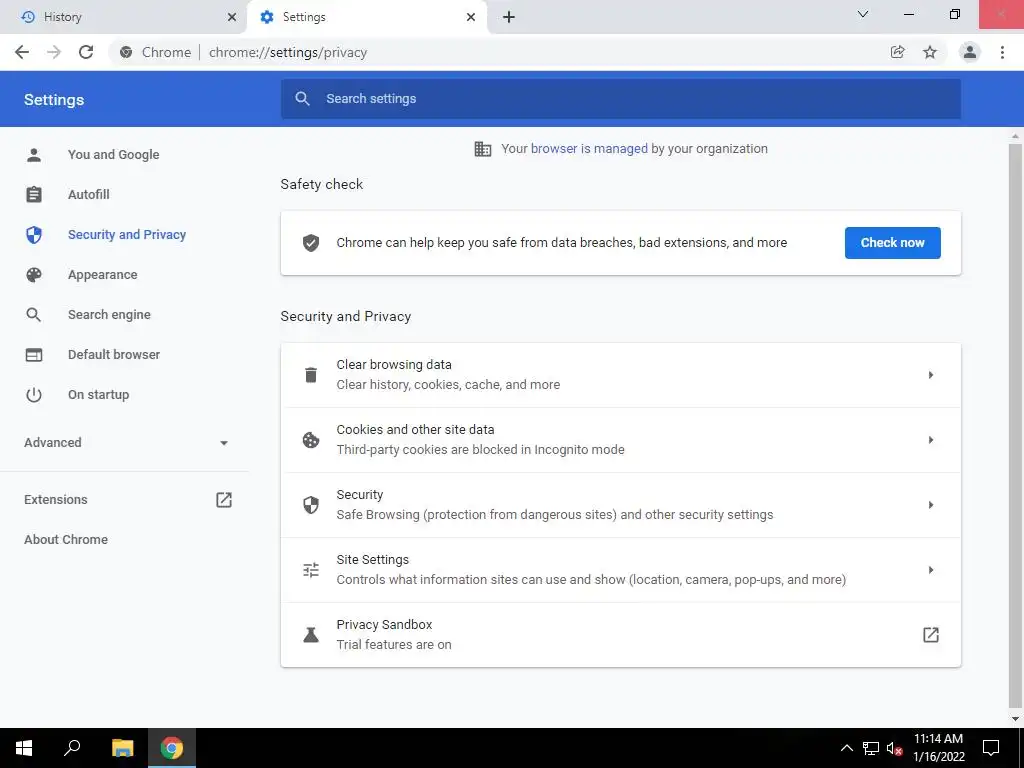Expand Cookies and other site data arrow

[x=931, y=440]
